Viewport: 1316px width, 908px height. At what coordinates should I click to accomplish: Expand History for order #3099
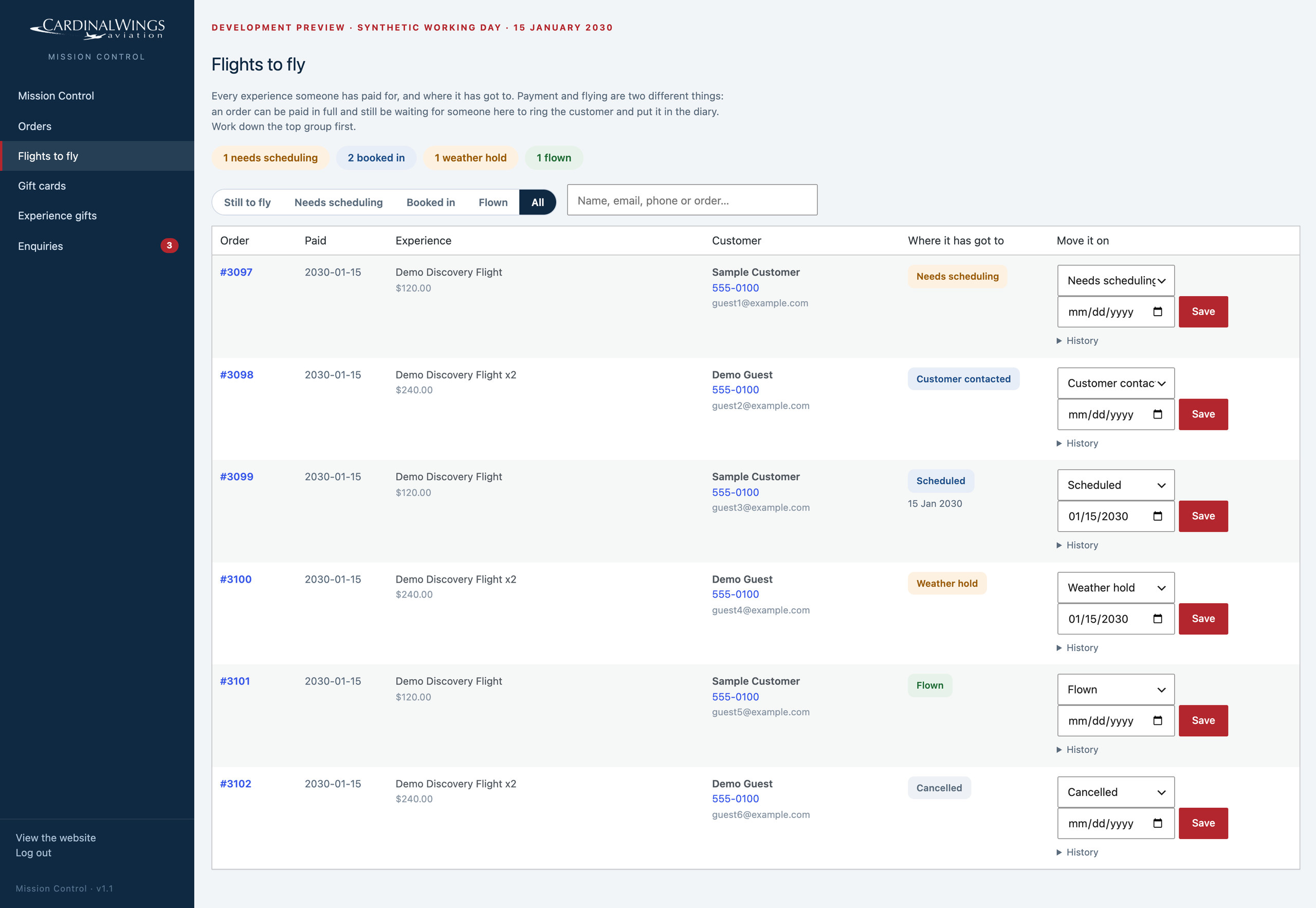tap(1077, 545)
